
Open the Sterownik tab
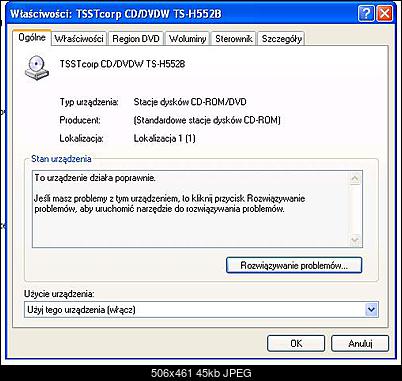click(x=234, y=39)
